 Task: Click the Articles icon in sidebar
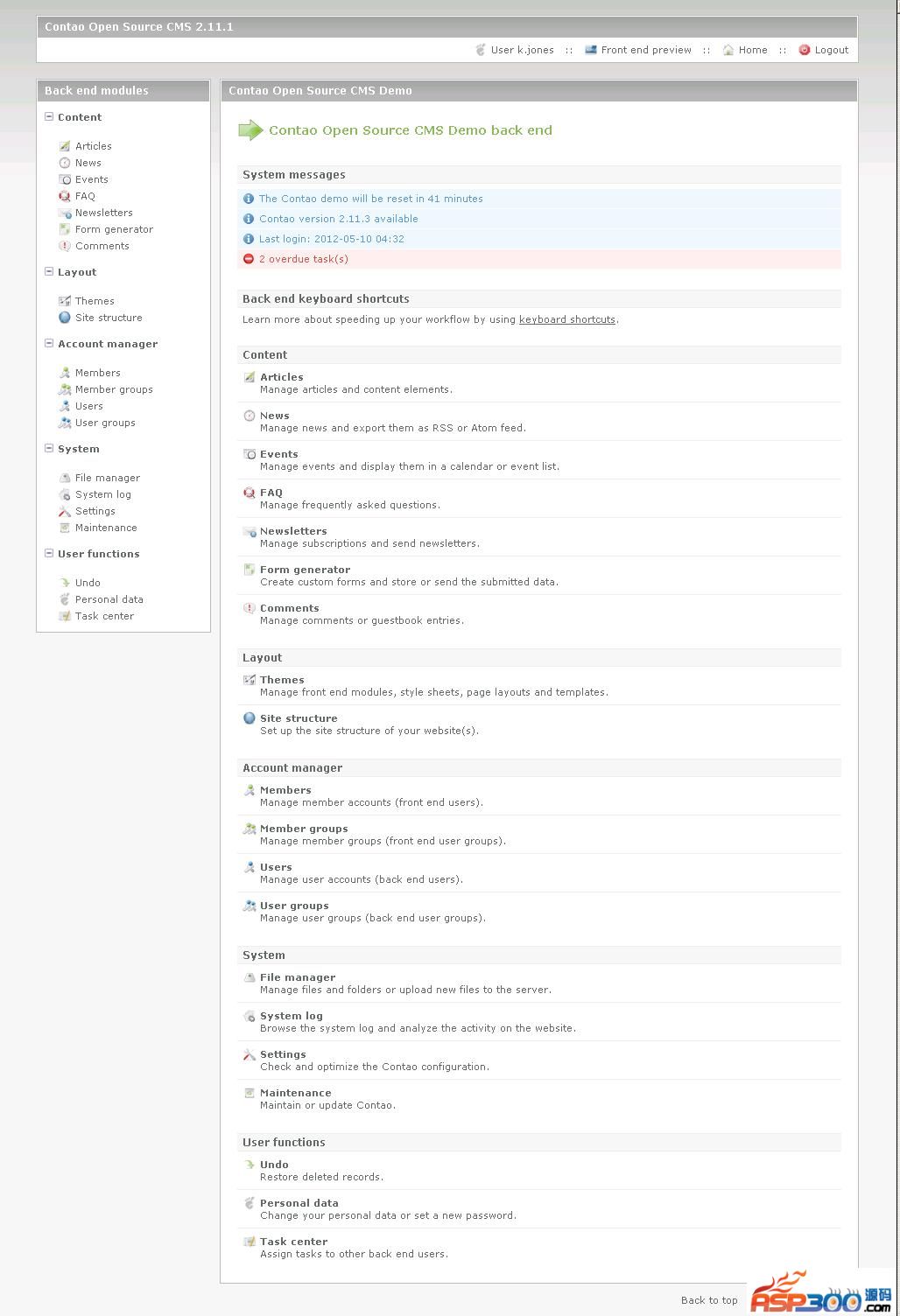[64, 146]
